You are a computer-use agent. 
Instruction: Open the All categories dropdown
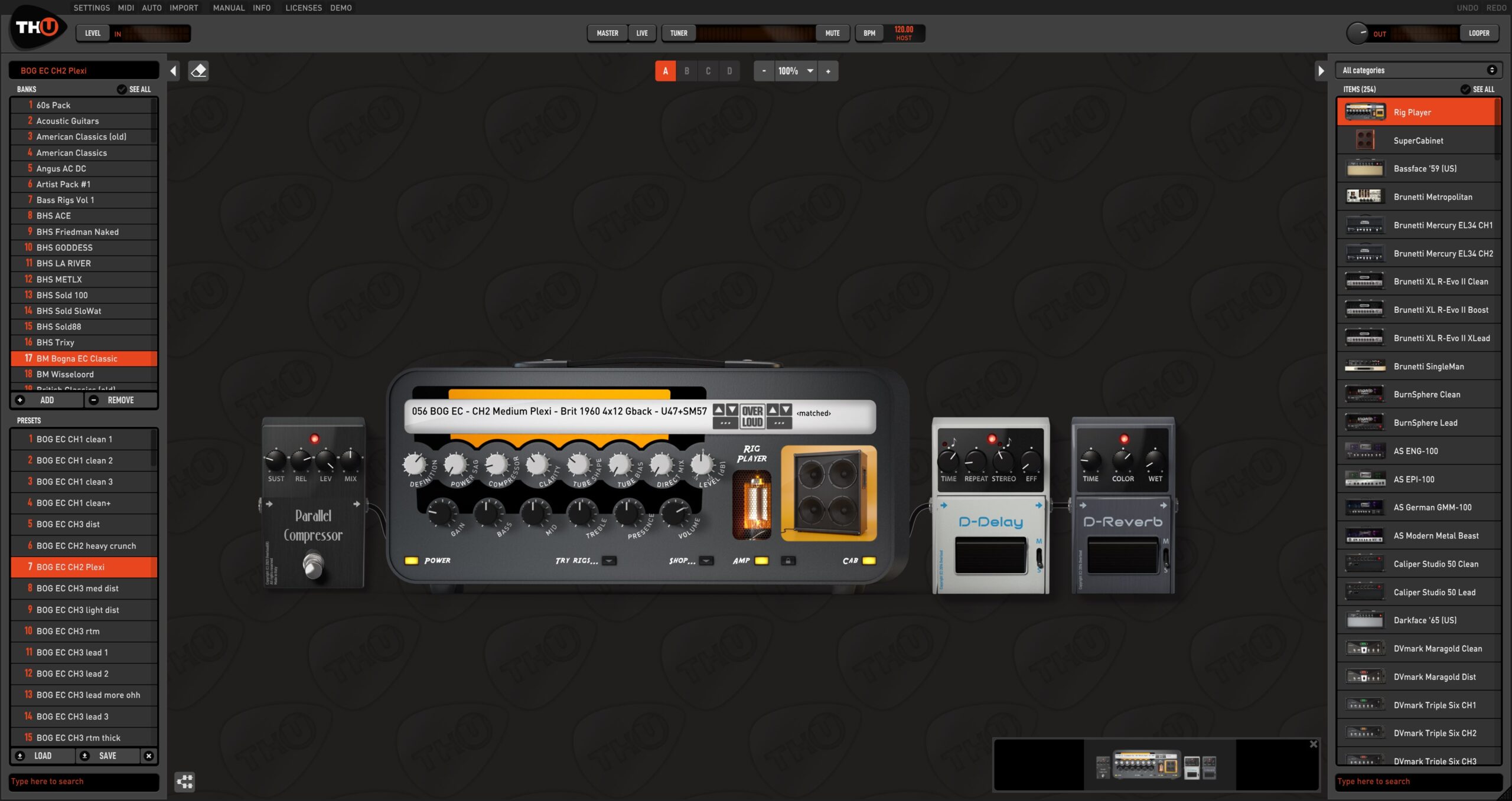point(1417,70)
